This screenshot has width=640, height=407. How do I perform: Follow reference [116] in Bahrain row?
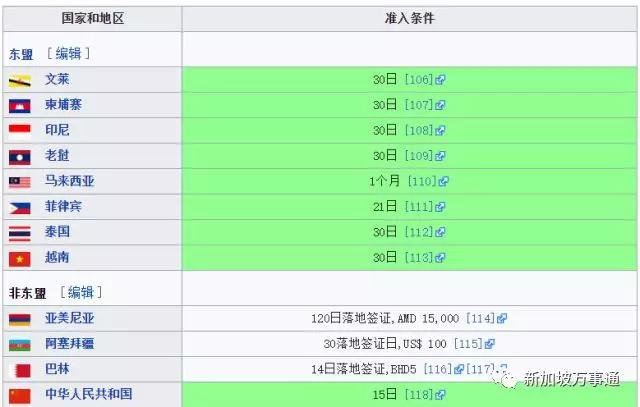coord(438,369)
